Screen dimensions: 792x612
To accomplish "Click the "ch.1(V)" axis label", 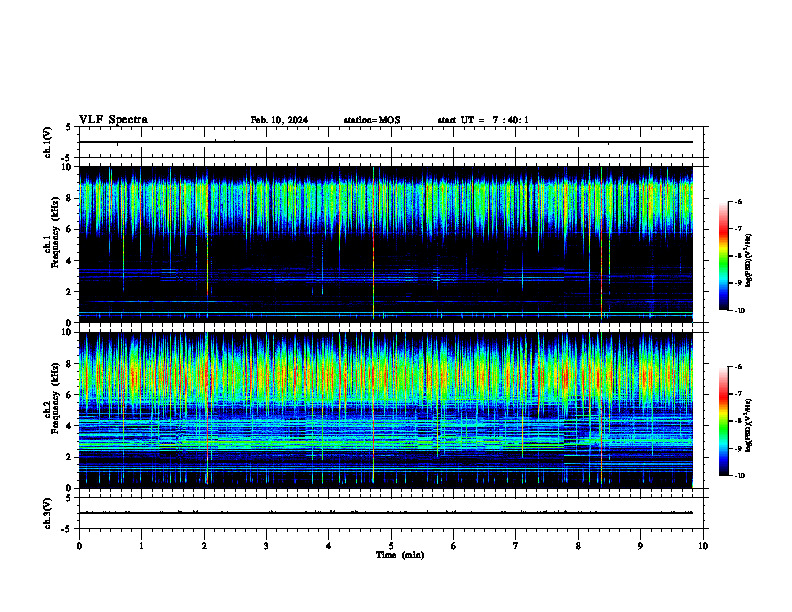I will click(47, 142).
